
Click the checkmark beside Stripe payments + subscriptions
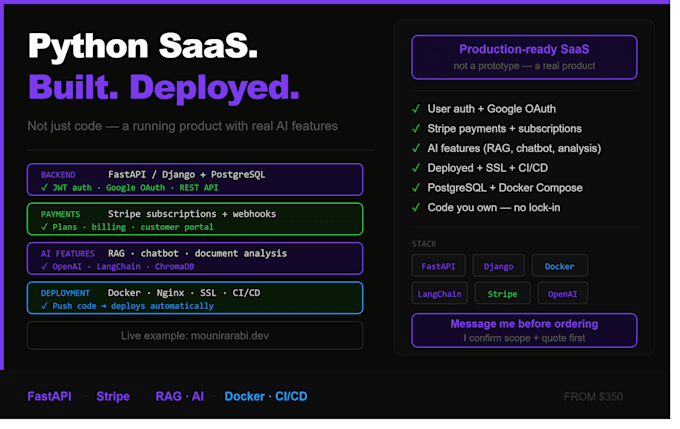(416, 129)
